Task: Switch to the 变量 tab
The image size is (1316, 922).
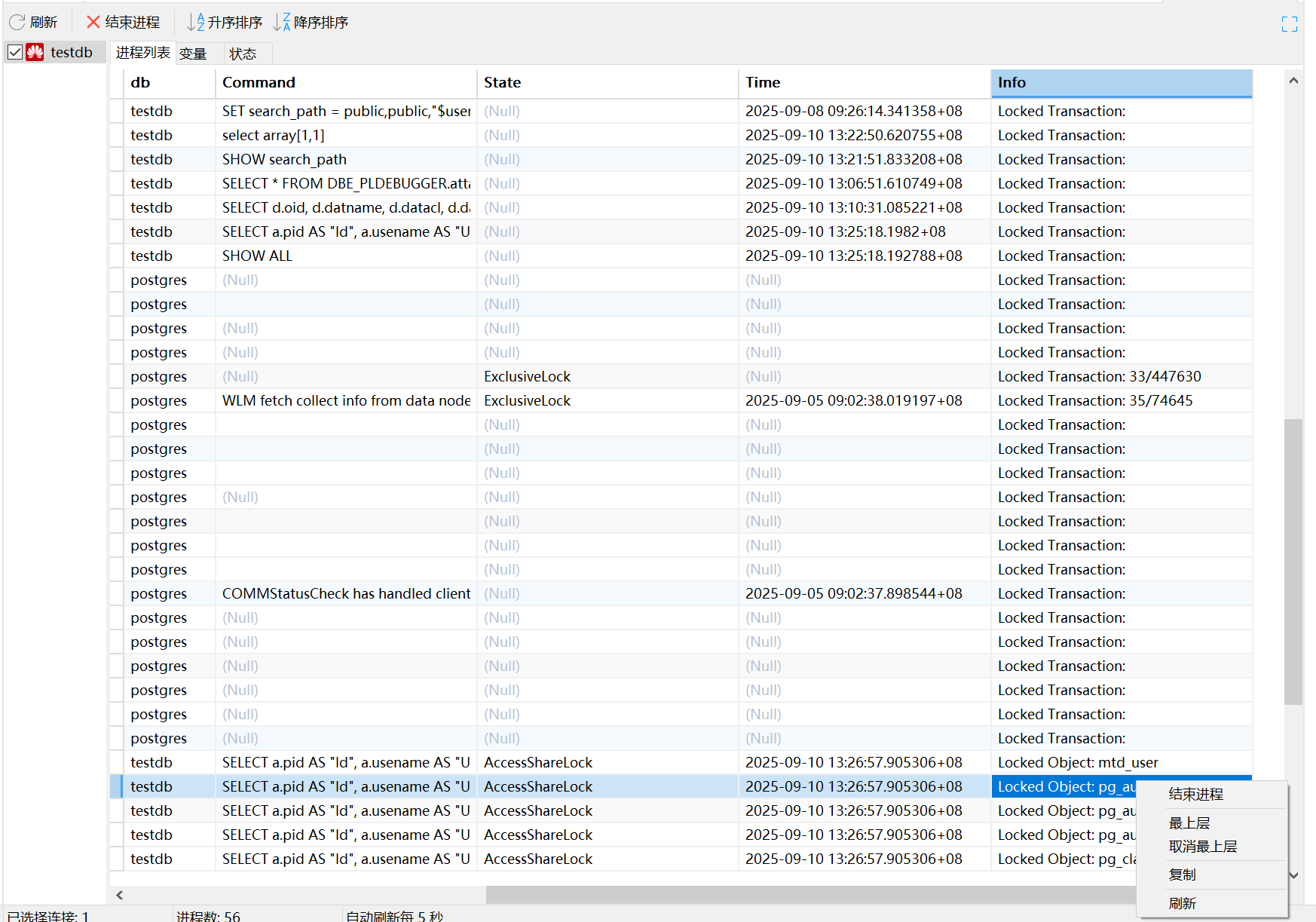Action: pos(193,54)
